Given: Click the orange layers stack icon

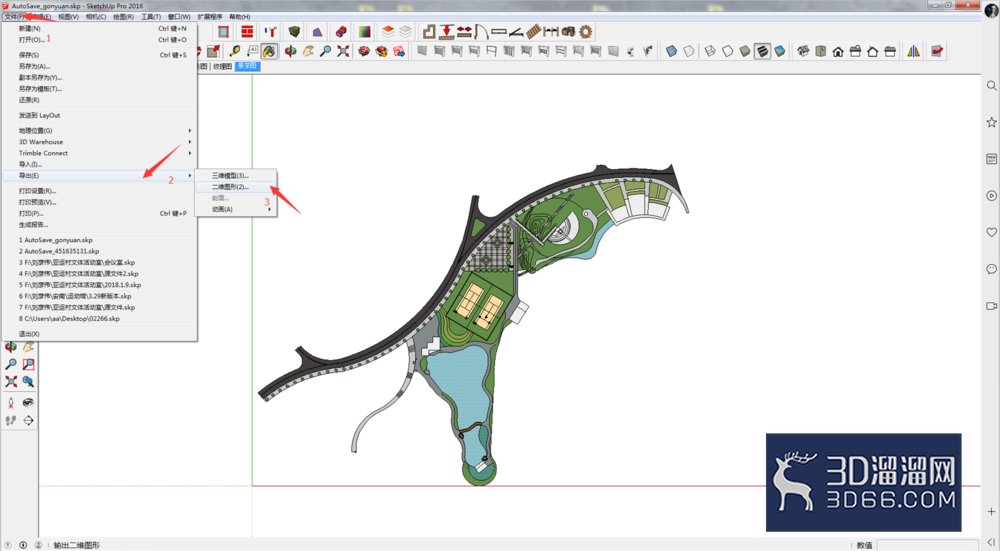Looking at the screenshot, I should 388,31.
